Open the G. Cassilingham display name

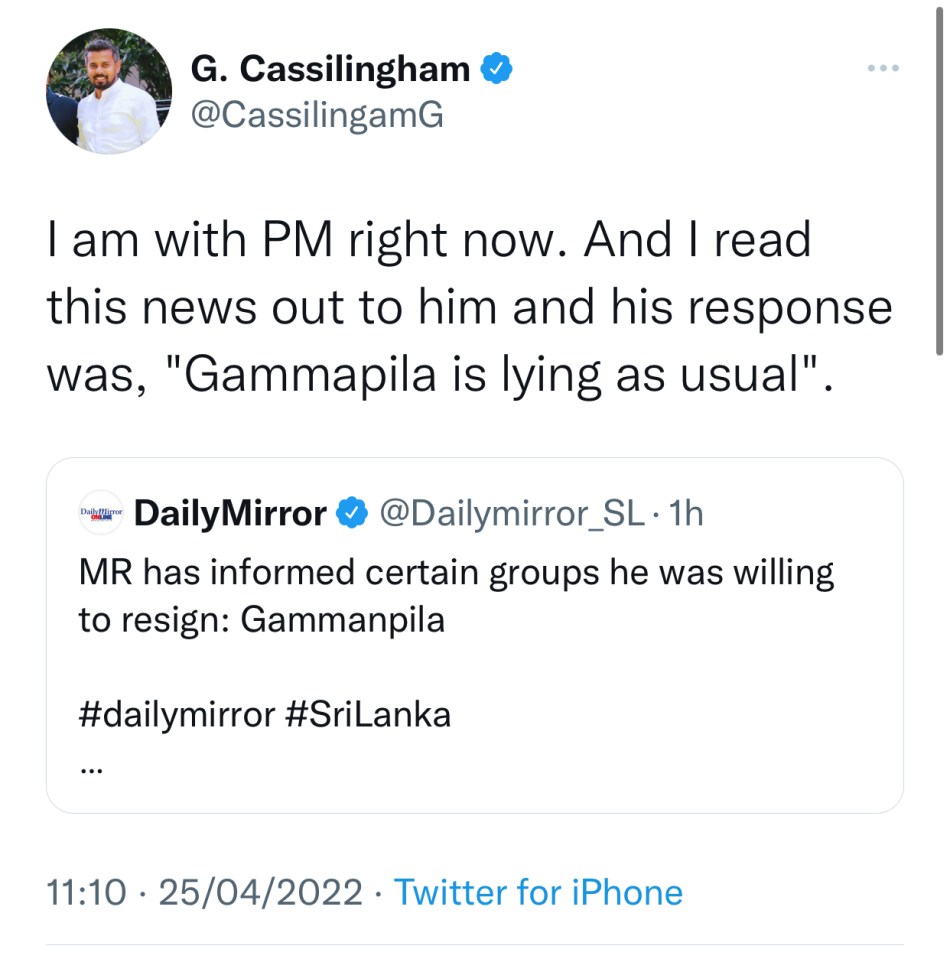click(x=330, y=69)
